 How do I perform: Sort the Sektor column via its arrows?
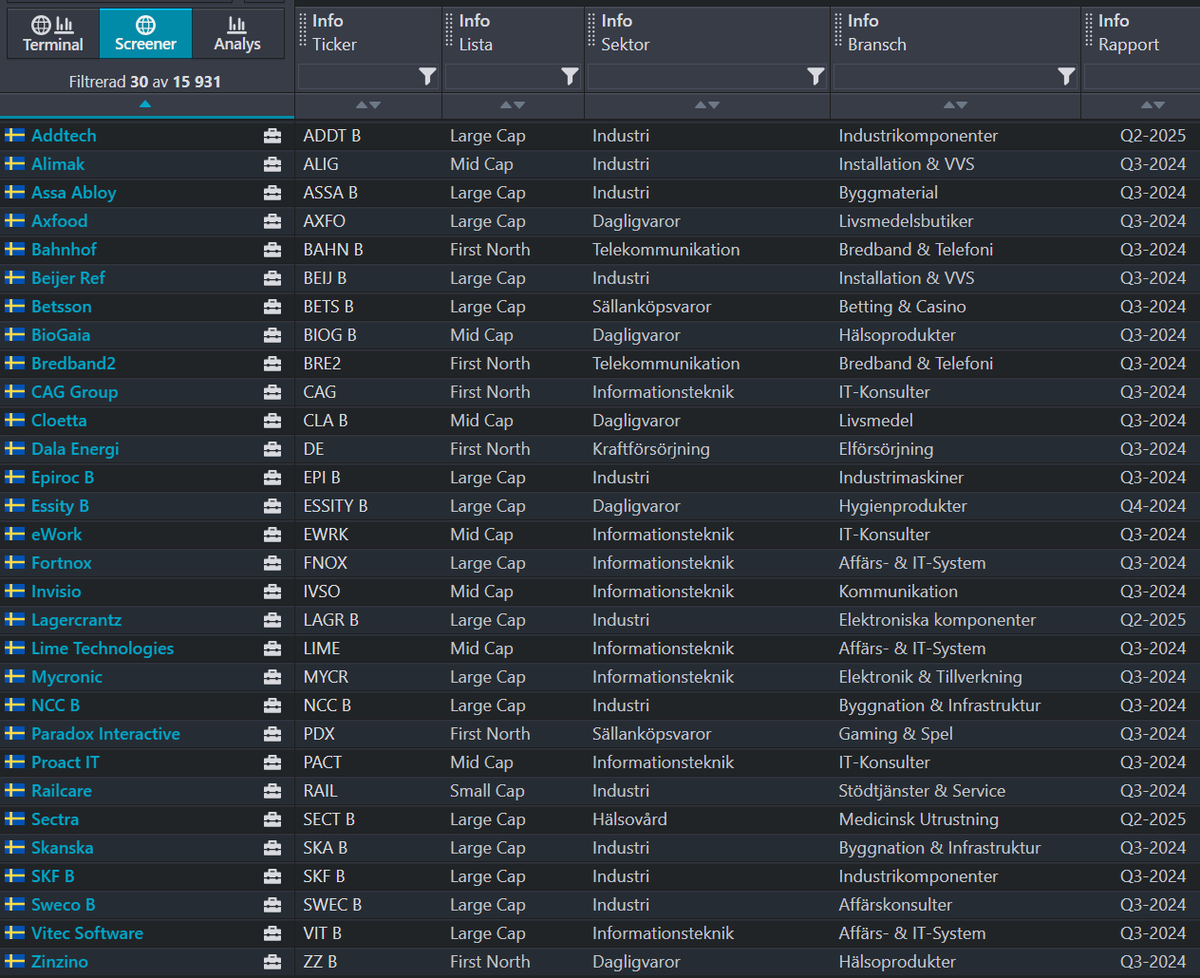click(707, 105)
